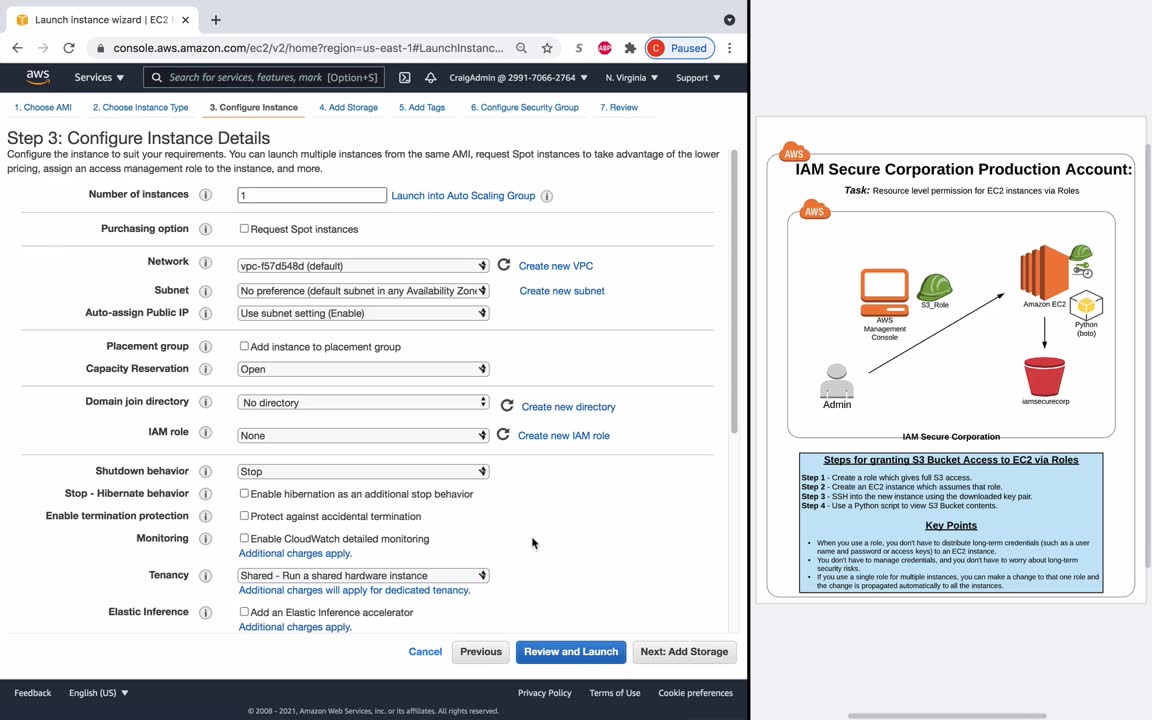The height and width of the screenshot is (720, 1152).
Task: Open the English (US) language selector
Action: pos(98,693)
